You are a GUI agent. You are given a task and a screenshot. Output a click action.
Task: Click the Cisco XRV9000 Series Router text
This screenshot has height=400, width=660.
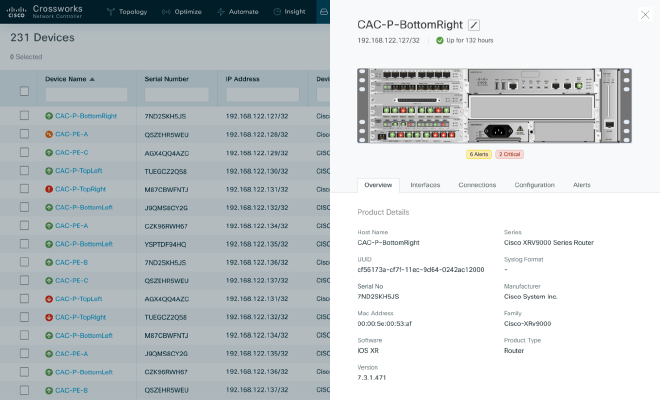point(549,243)
